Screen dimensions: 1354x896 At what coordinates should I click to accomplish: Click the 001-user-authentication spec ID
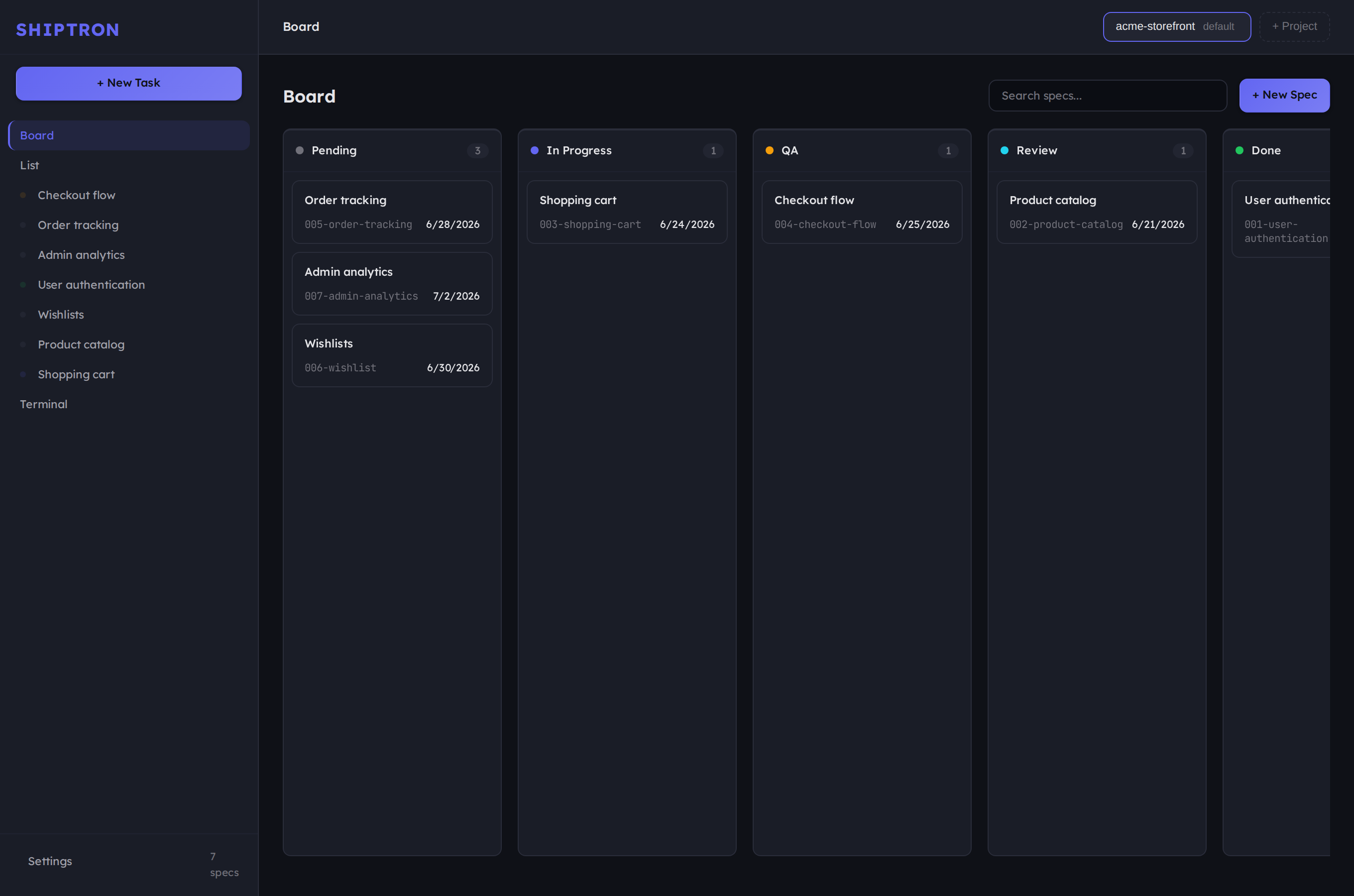click(1287, 231)
